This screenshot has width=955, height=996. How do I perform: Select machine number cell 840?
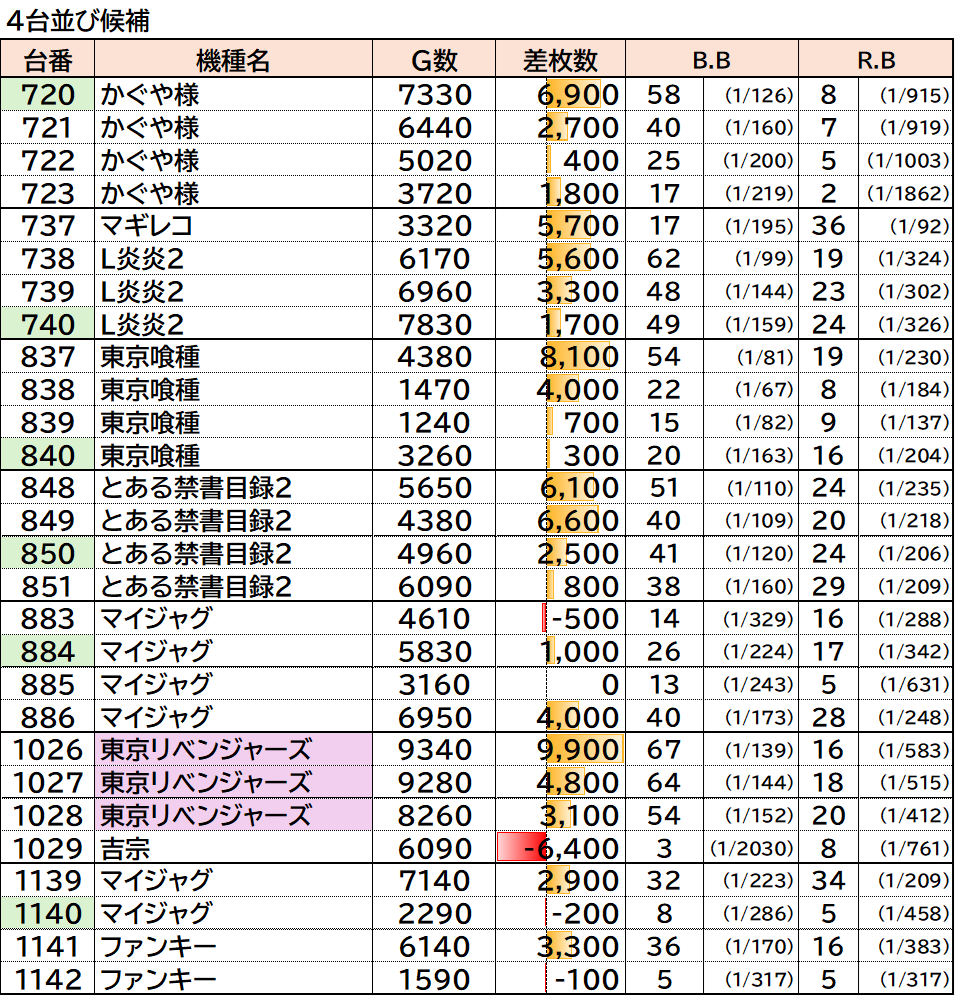tap(48, 455)
